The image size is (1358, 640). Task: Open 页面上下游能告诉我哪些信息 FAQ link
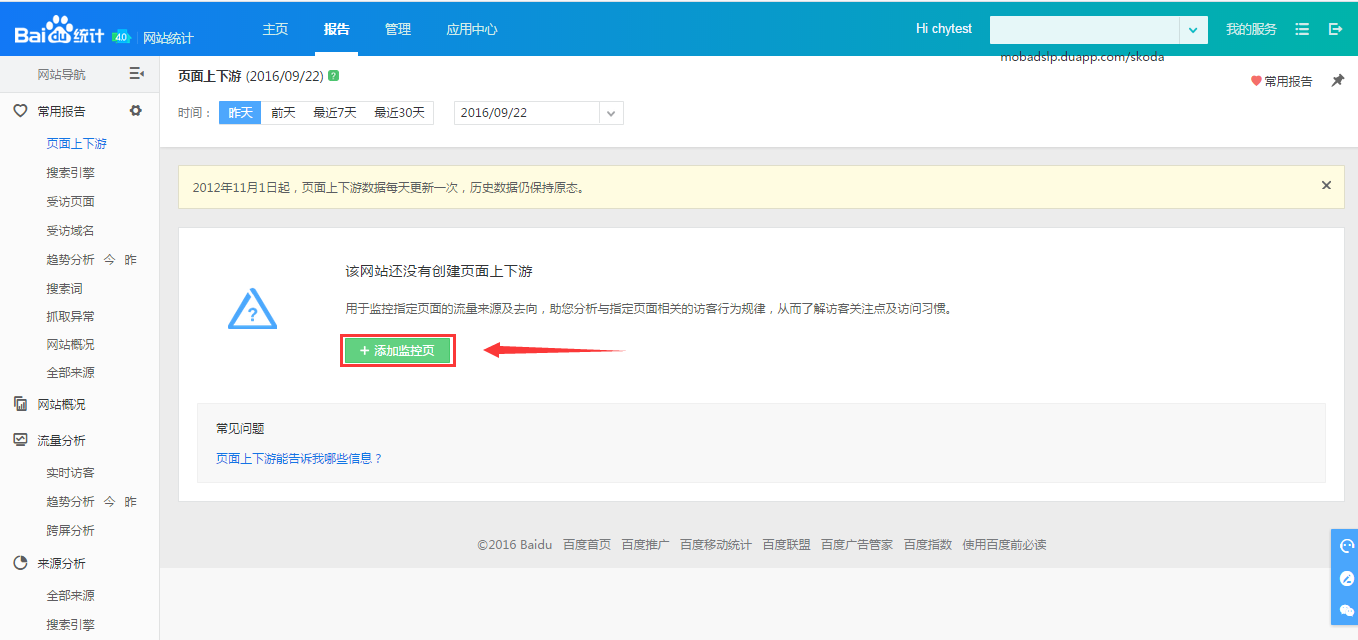click(299, 458)
